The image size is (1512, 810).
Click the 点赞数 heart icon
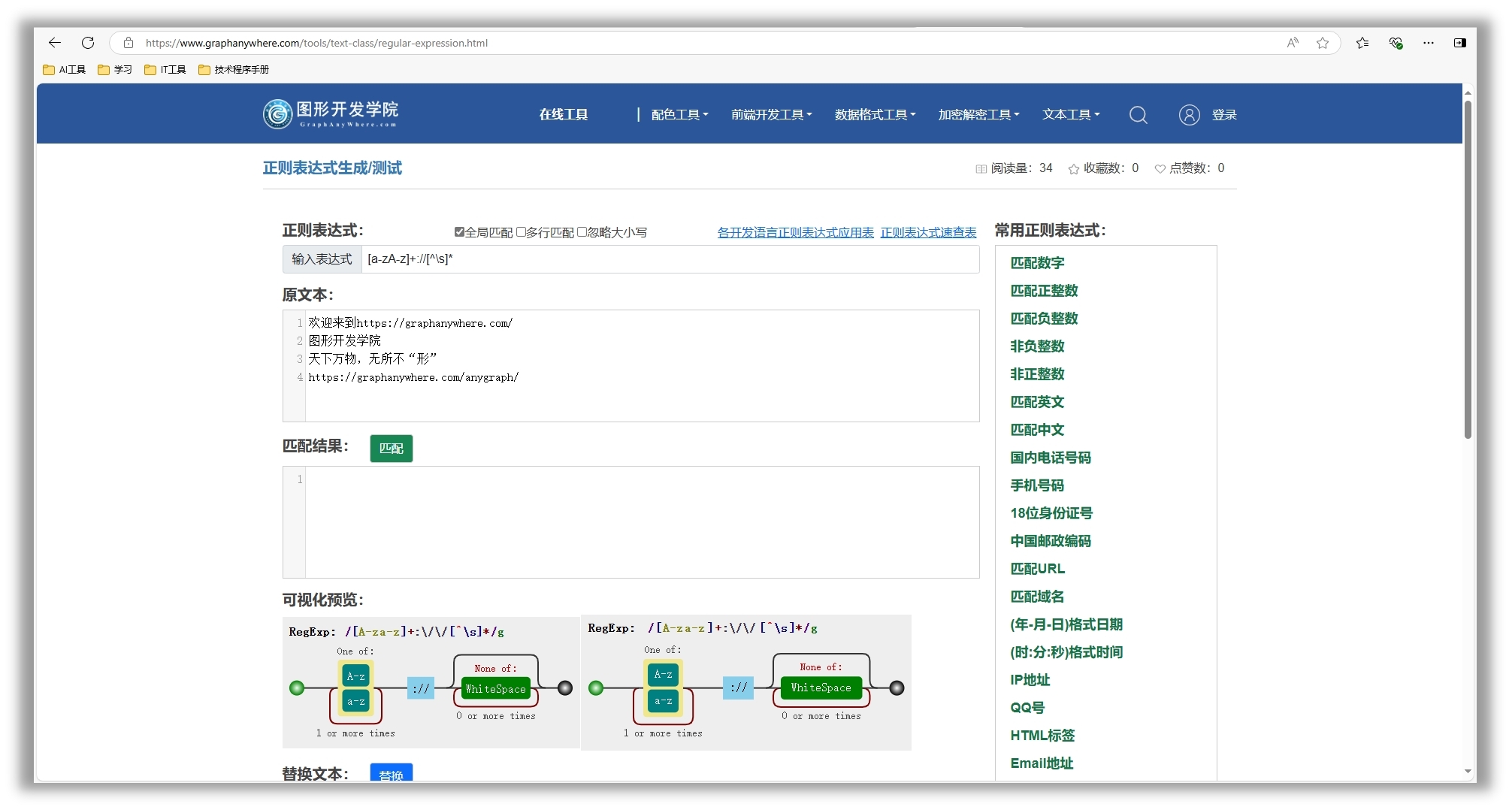(1160, 169)
